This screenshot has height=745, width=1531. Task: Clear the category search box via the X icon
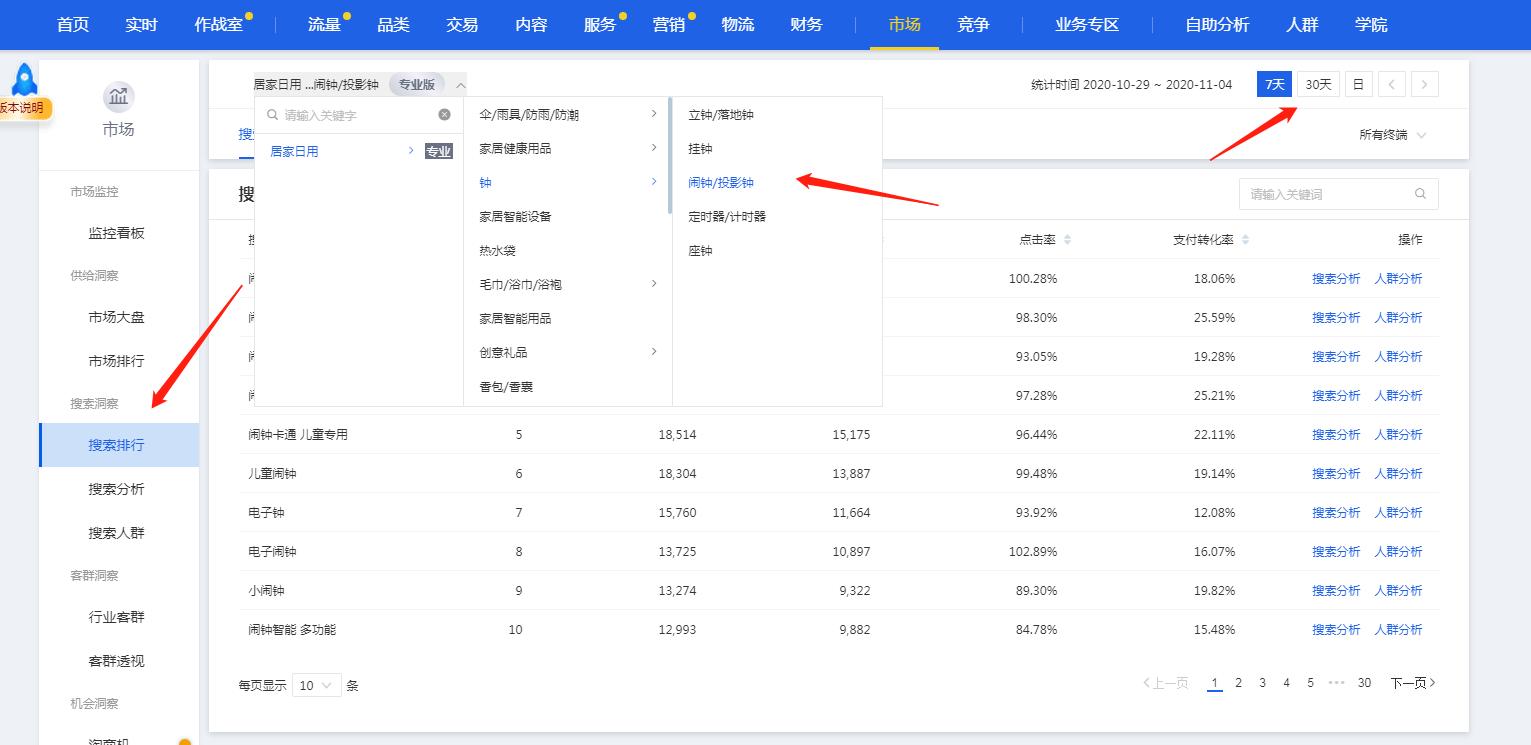444,115
